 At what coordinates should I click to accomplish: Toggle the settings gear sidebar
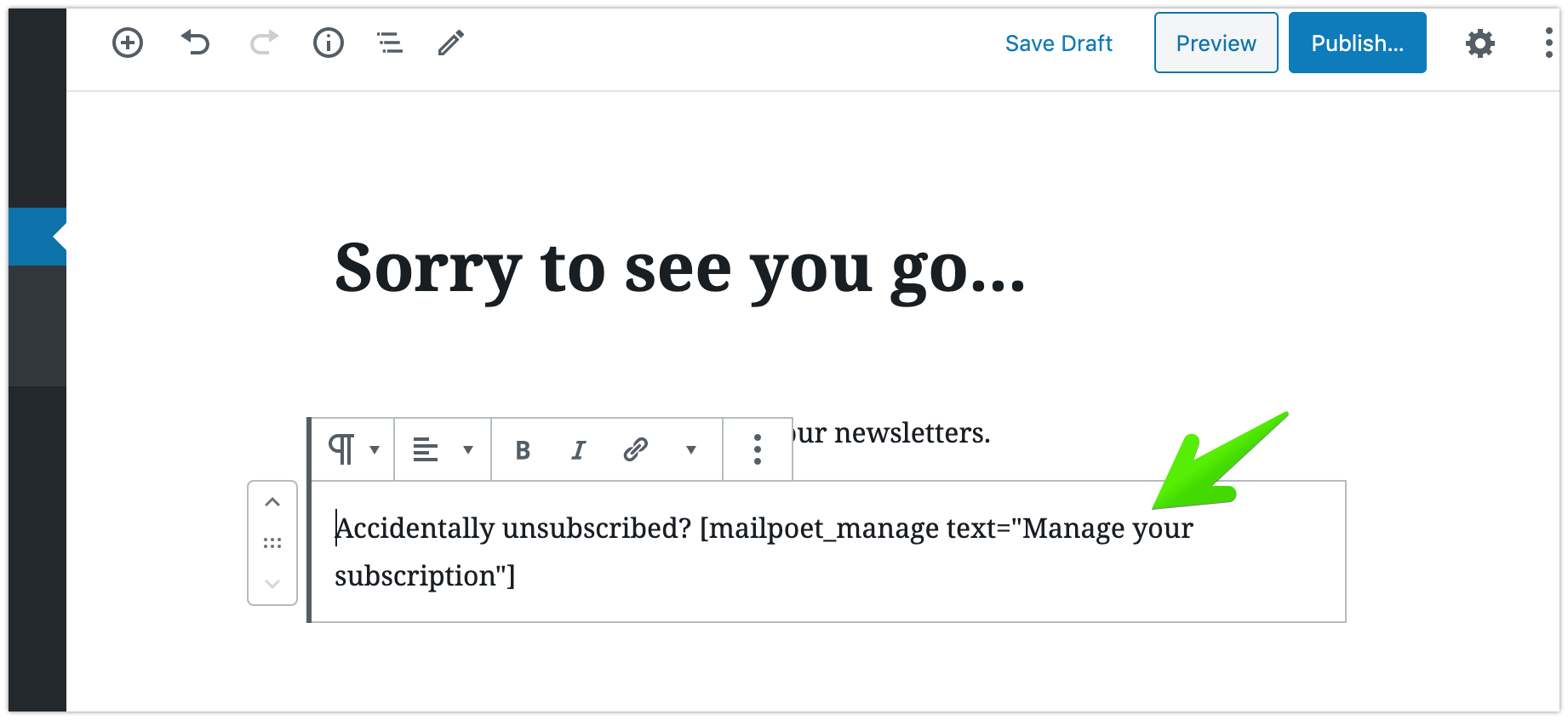[x=1480, y=43]
